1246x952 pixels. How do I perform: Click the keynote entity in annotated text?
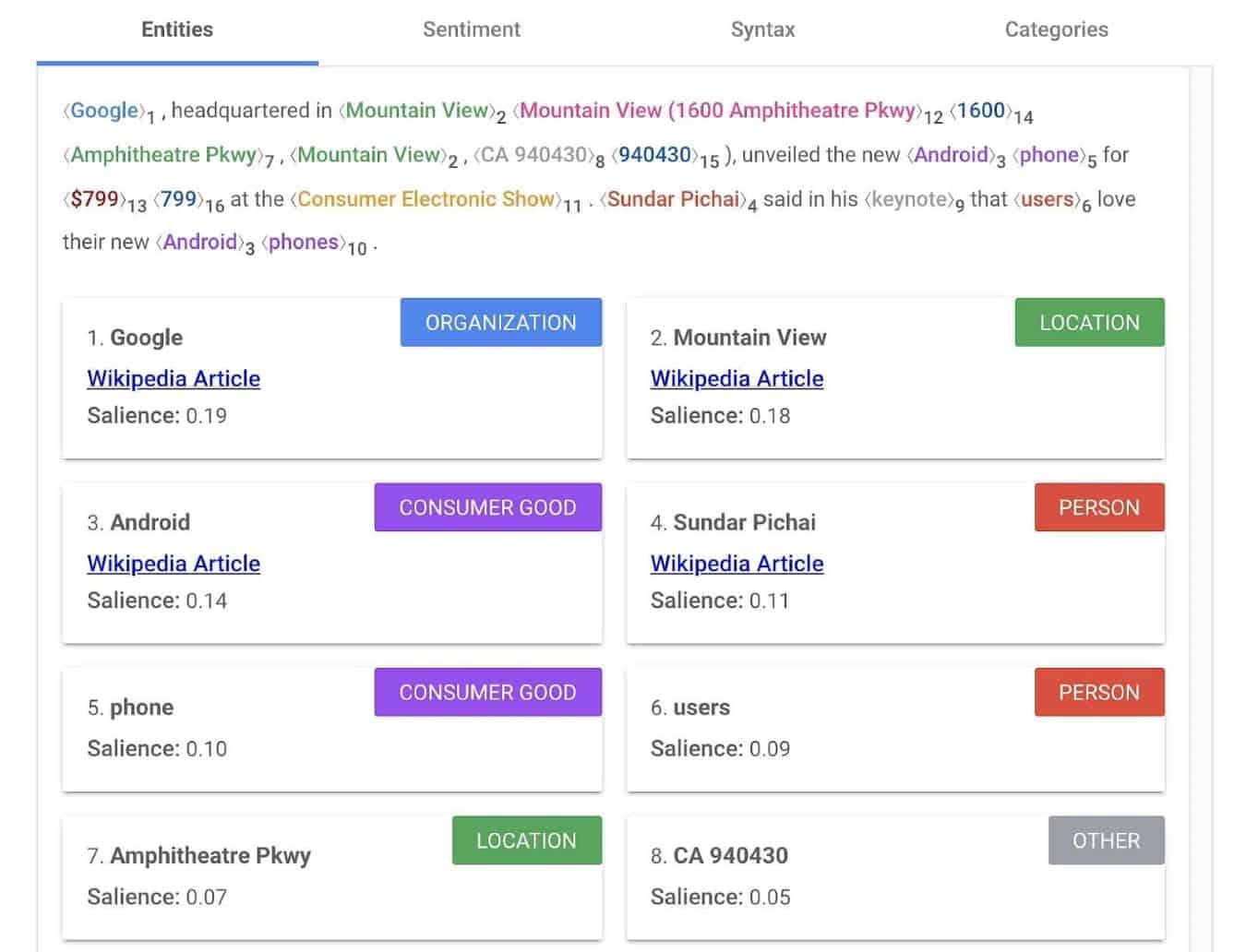click(x=910, y=199)
